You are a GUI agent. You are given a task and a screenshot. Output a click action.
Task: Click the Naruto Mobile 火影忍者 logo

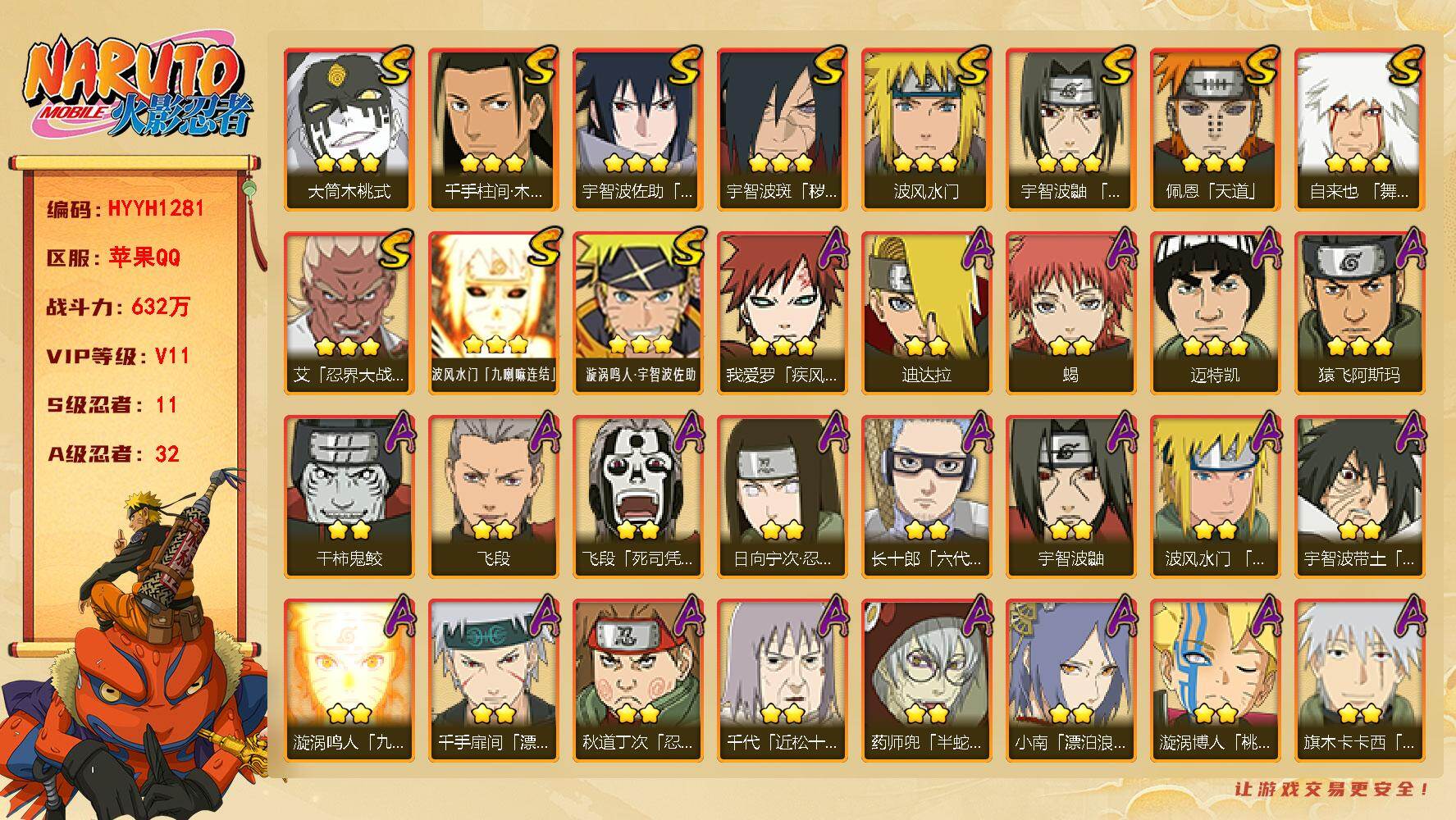click(x=135, y=89)
